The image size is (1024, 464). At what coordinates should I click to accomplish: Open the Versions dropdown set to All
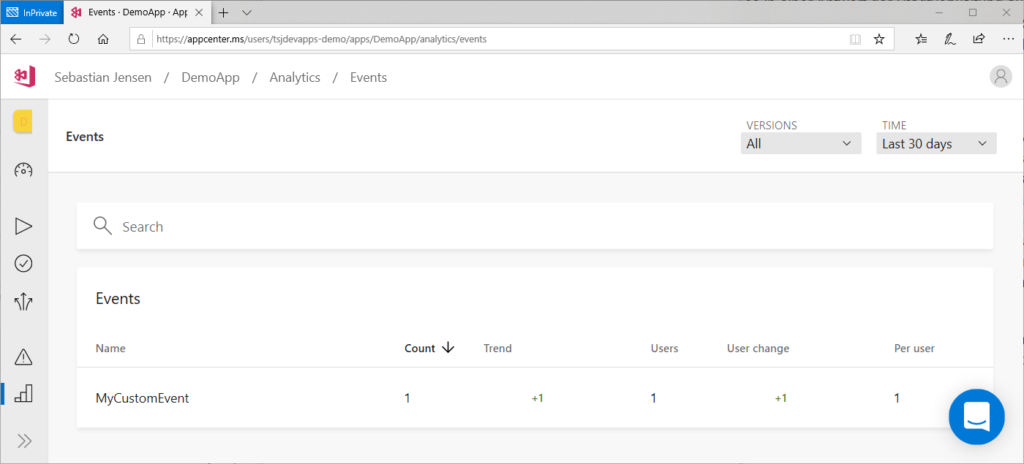802,144
